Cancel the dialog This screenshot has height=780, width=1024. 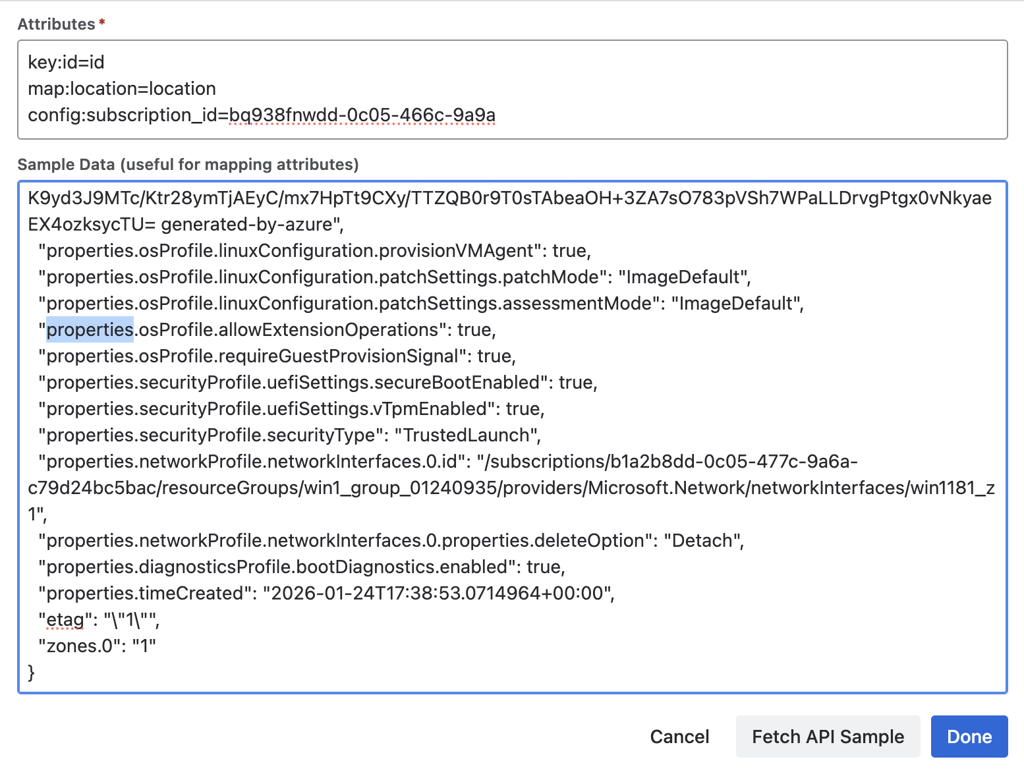(679, 737)
